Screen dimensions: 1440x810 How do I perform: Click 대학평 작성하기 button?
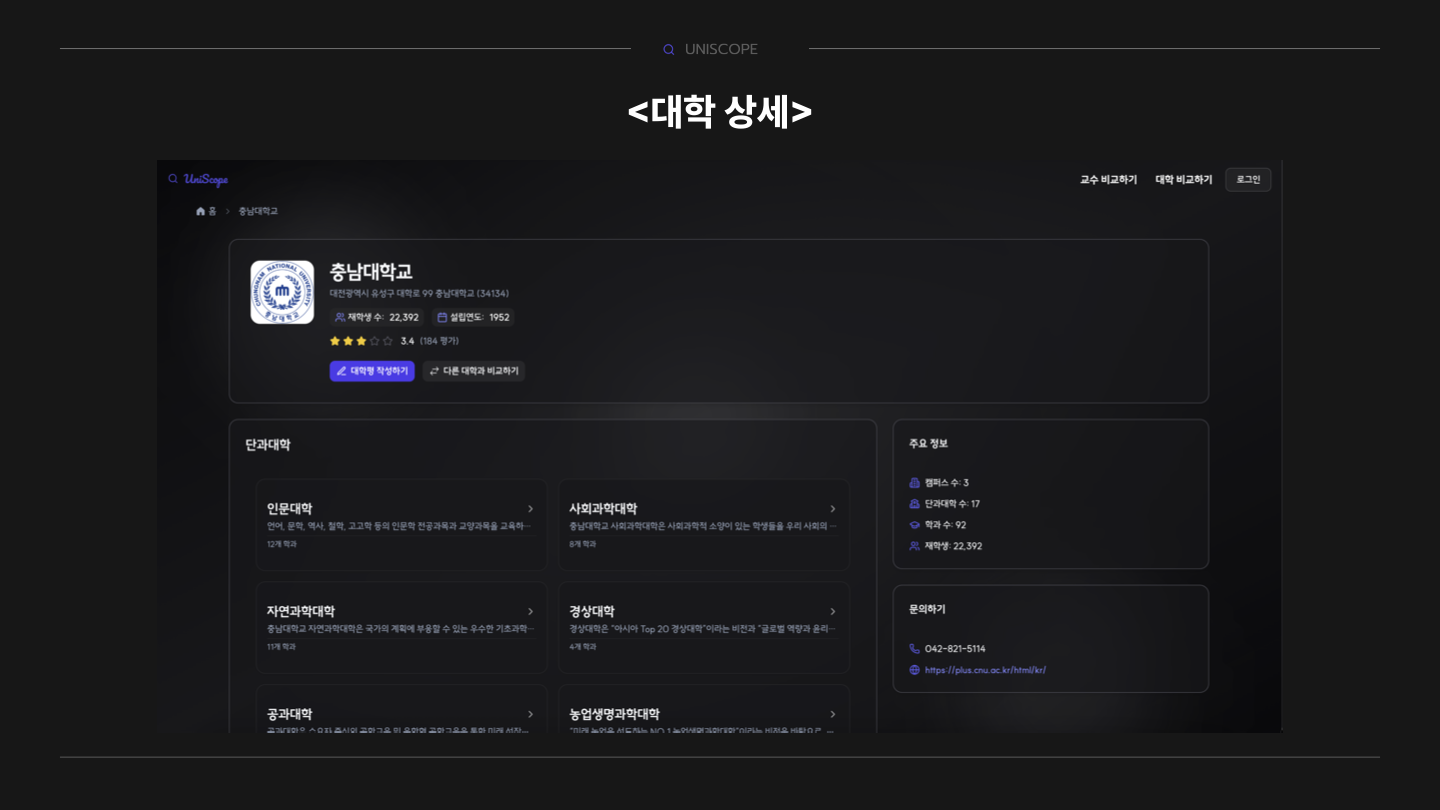372,371
